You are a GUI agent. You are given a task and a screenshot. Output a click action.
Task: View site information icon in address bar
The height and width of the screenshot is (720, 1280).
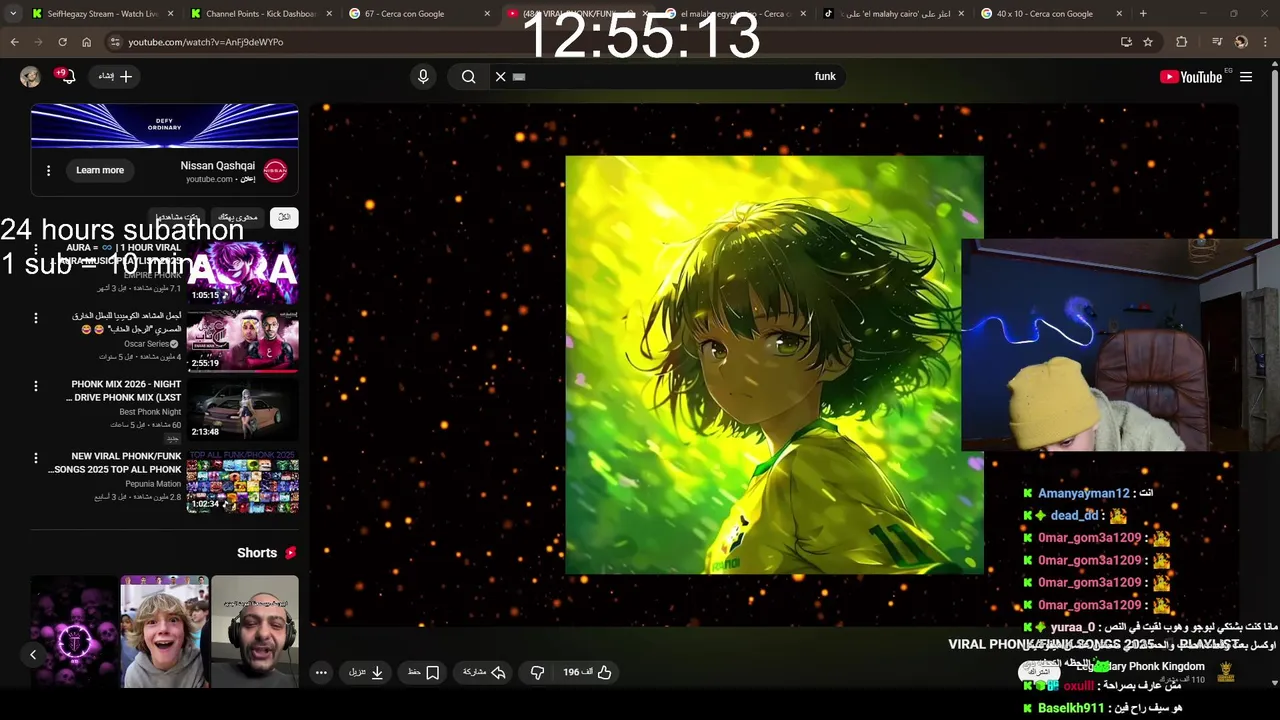tap(115, 42)
